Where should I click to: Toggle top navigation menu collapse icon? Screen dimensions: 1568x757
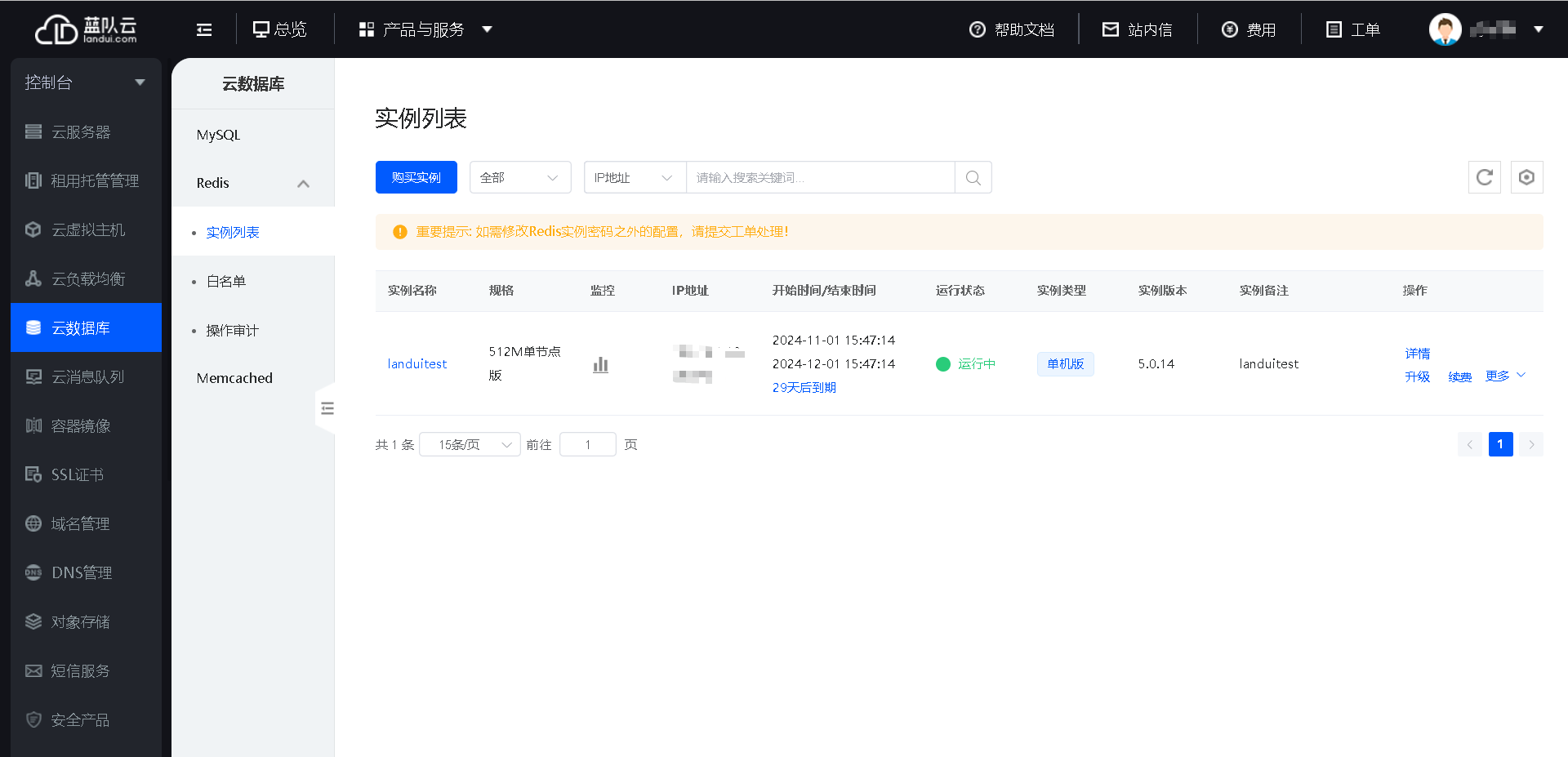point(204,29)
